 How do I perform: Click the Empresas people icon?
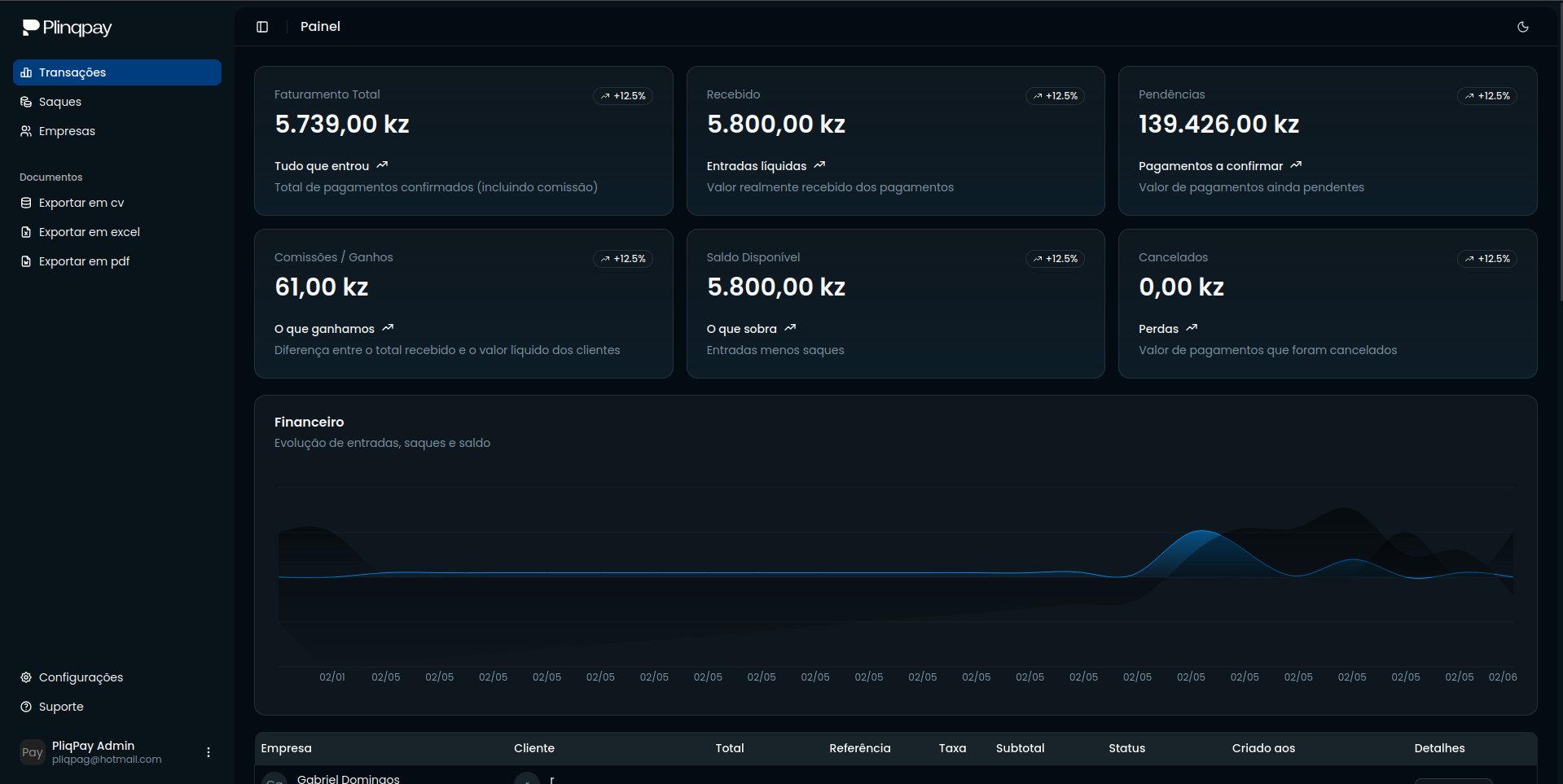26,131
